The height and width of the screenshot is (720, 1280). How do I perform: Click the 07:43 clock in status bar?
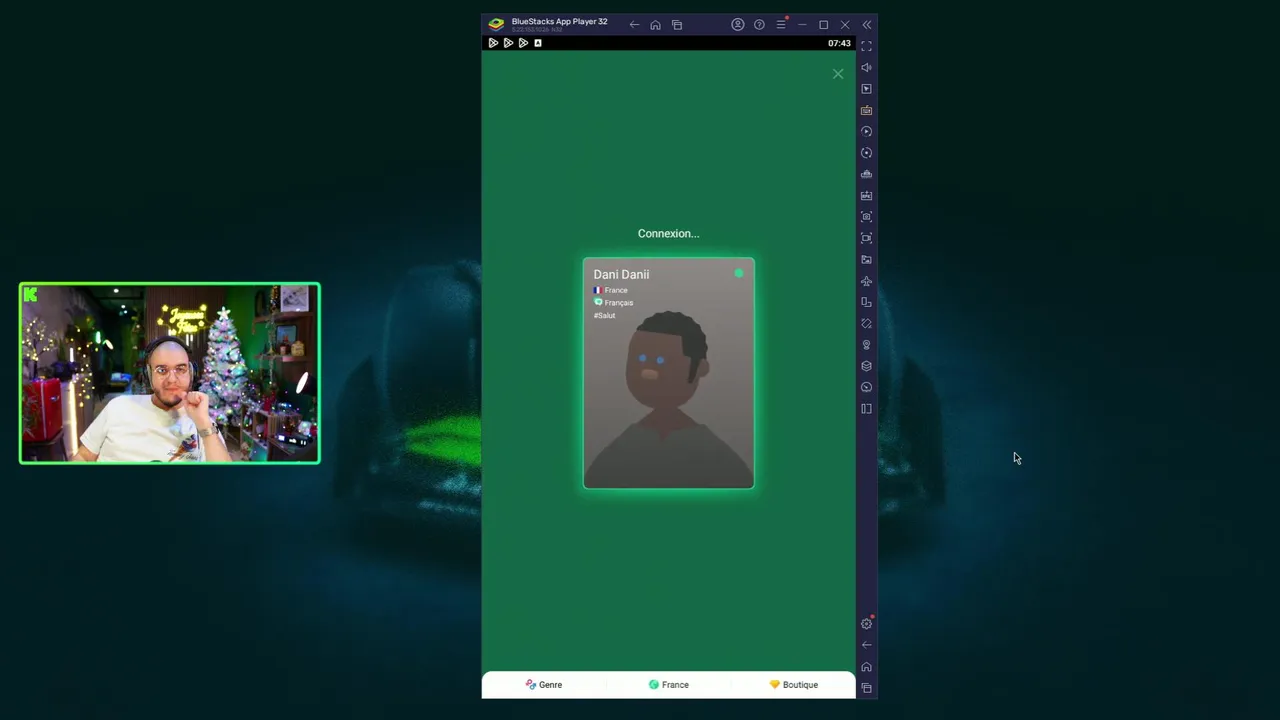pyautogui.click(x=839, y=43)
